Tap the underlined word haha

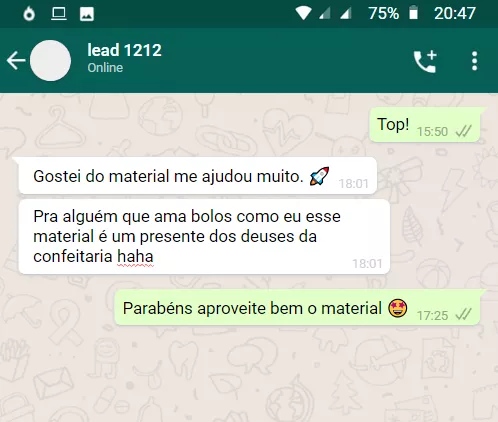pos(135,257)
